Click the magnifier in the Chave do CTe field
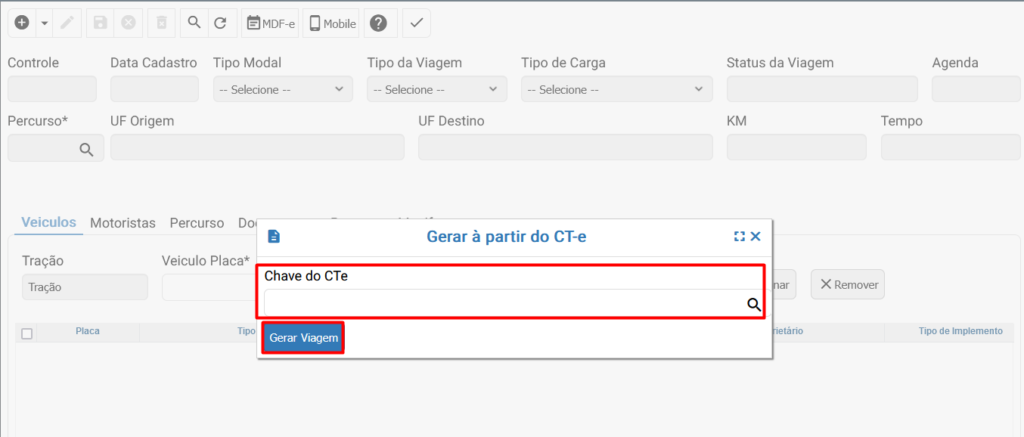Screen dimensions: 1024x437 pyautogui.click(x=754, y=304)
